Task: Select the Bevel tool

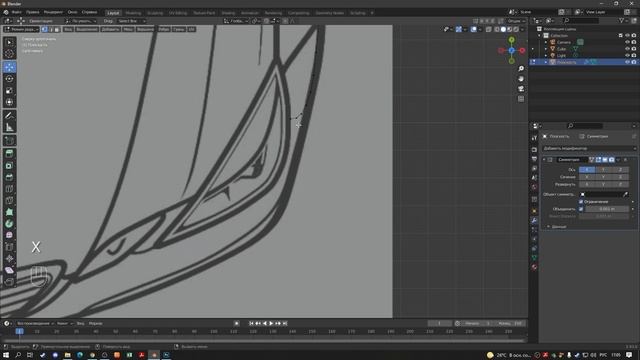Action: 9,177
